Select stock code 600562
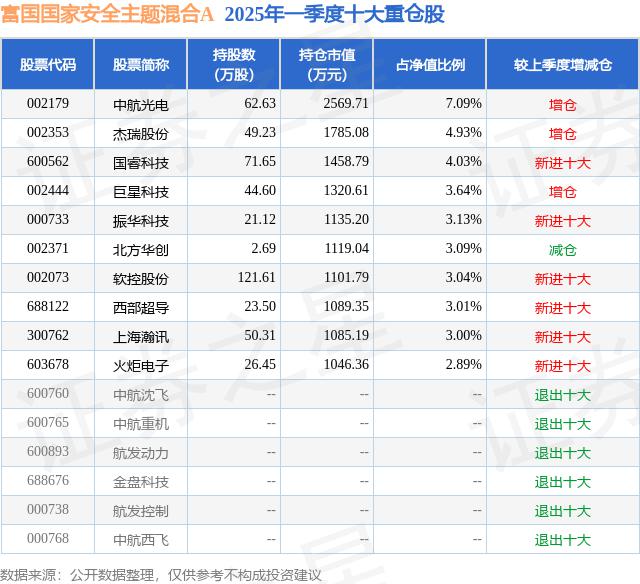Viewport: 640px width, 584px height. pyautogui.click(x=48, y=162)
